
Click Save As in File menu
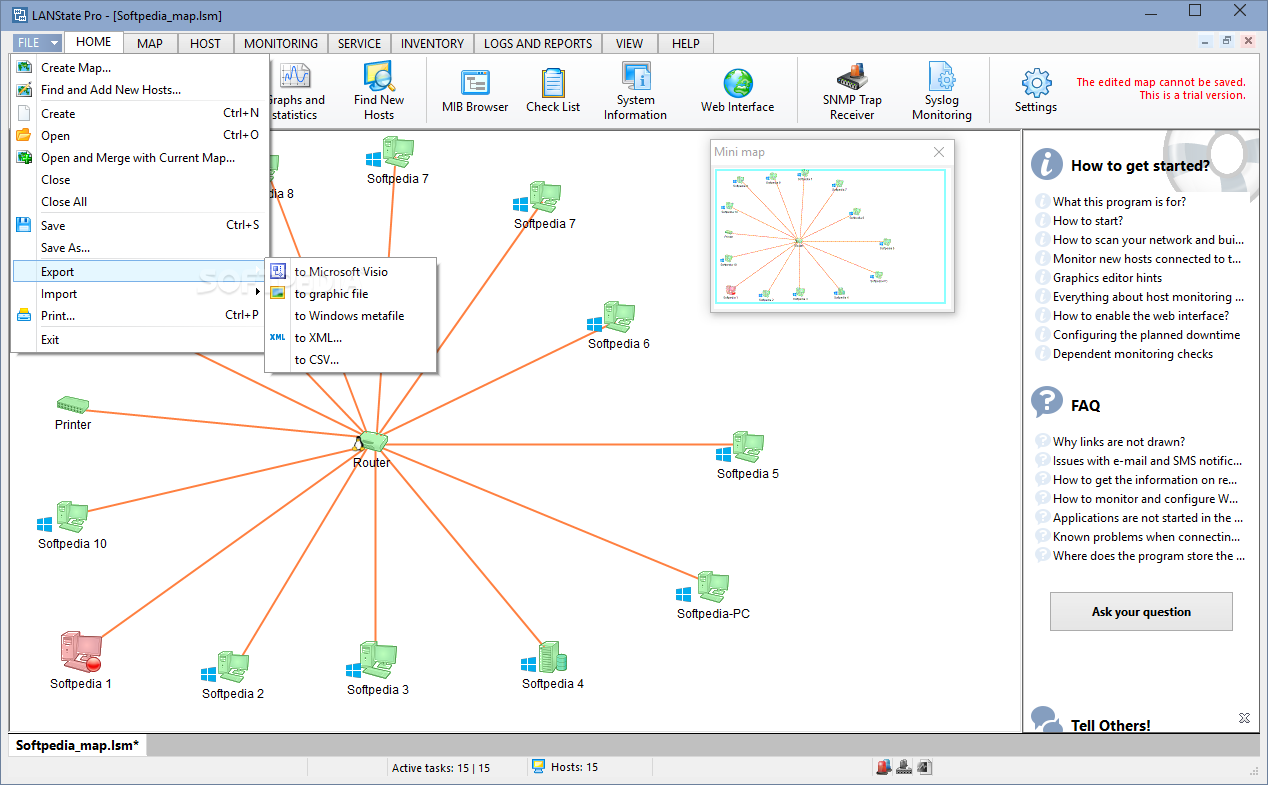click(140, 247)
